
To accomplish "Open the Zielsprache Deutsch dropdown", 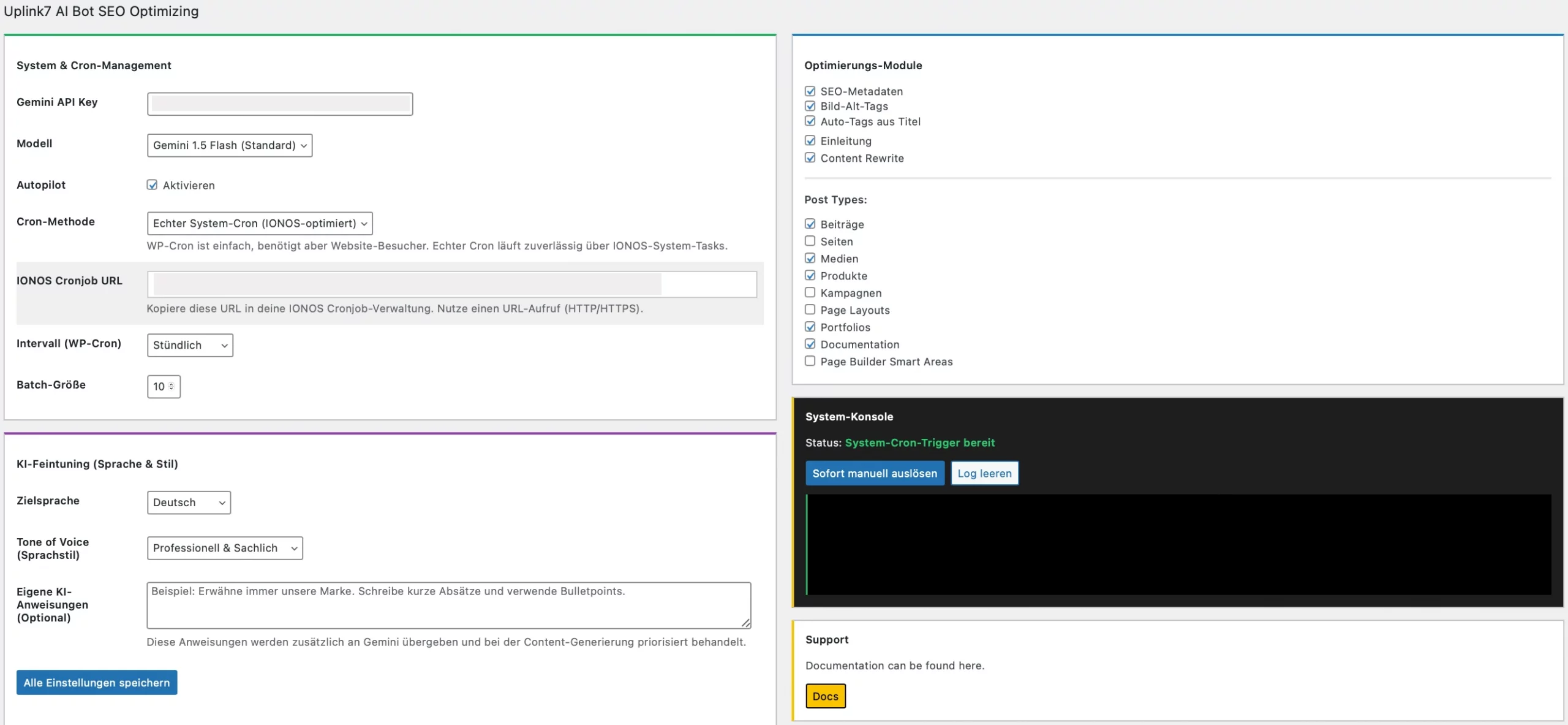I will 189,503.
